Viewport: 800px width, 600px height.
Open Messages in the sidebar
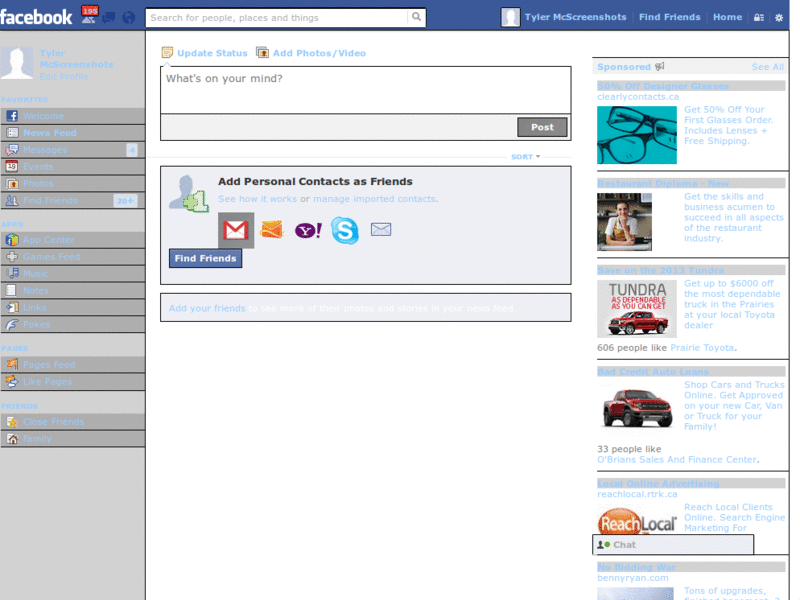pyautogui.click(x=72, y=149)
